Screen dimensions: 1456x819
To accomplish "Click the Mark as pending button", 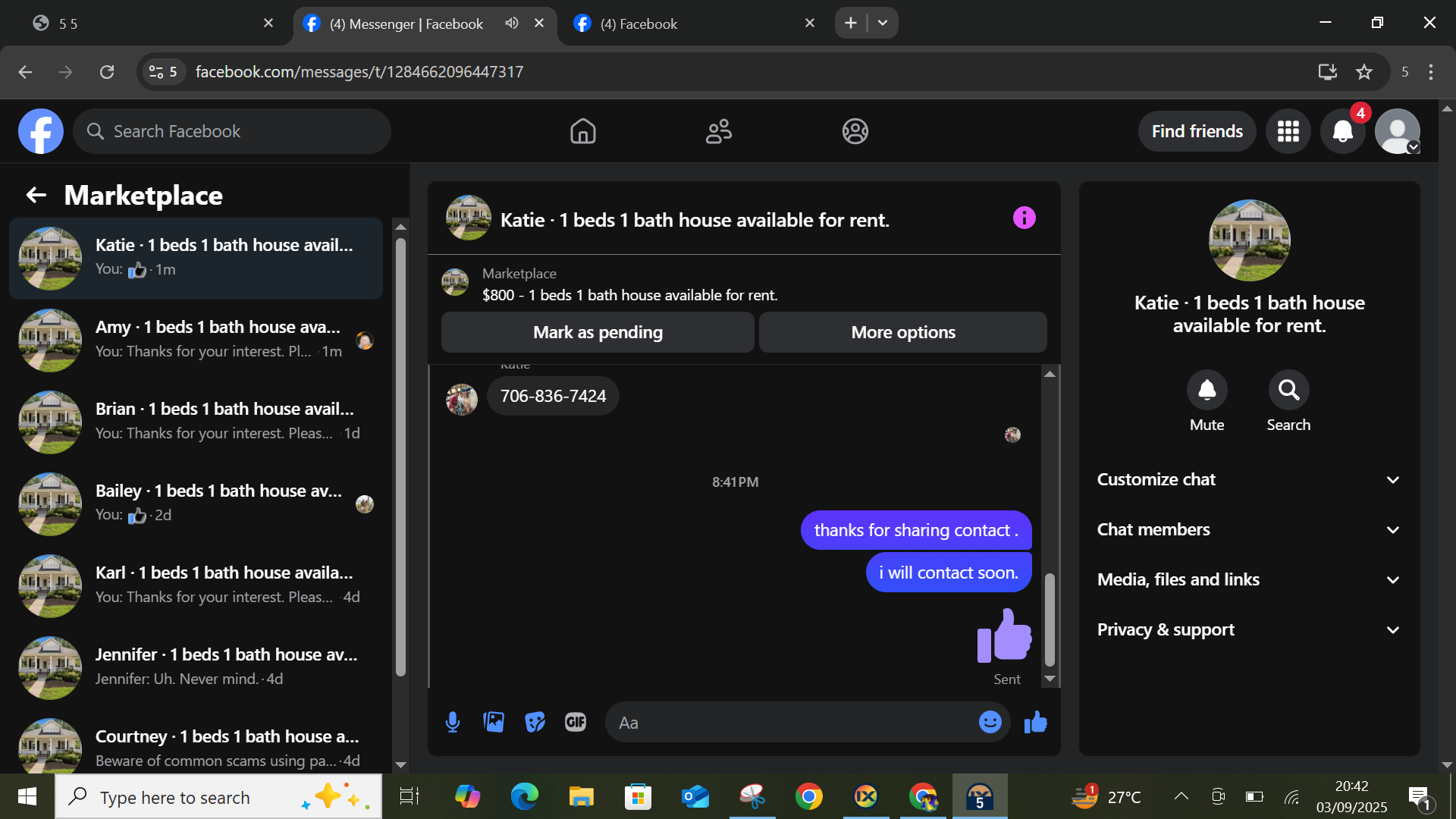I will [598, 332].
